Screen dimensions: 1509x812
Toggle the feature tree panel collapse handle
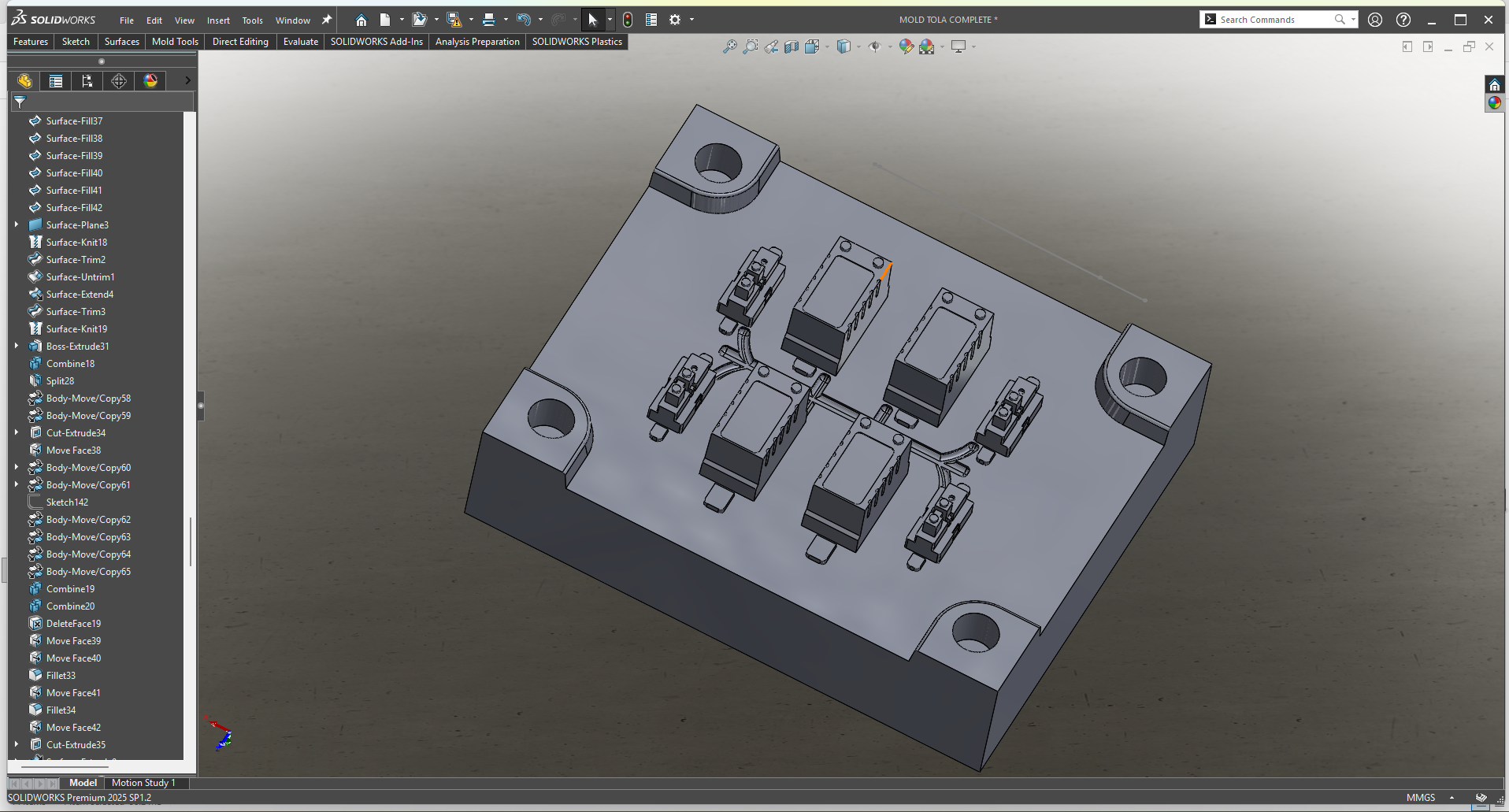coord(201,406)
